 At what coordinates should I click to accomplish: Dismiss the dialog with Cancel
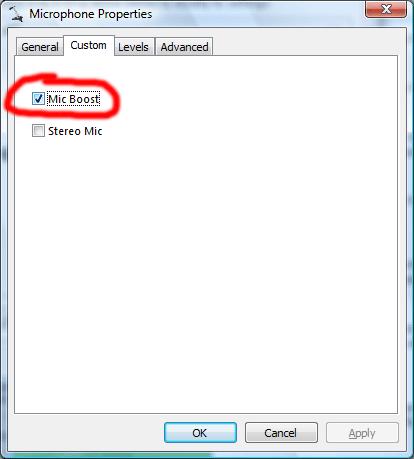pyautogui.click(x=281, y=433)
